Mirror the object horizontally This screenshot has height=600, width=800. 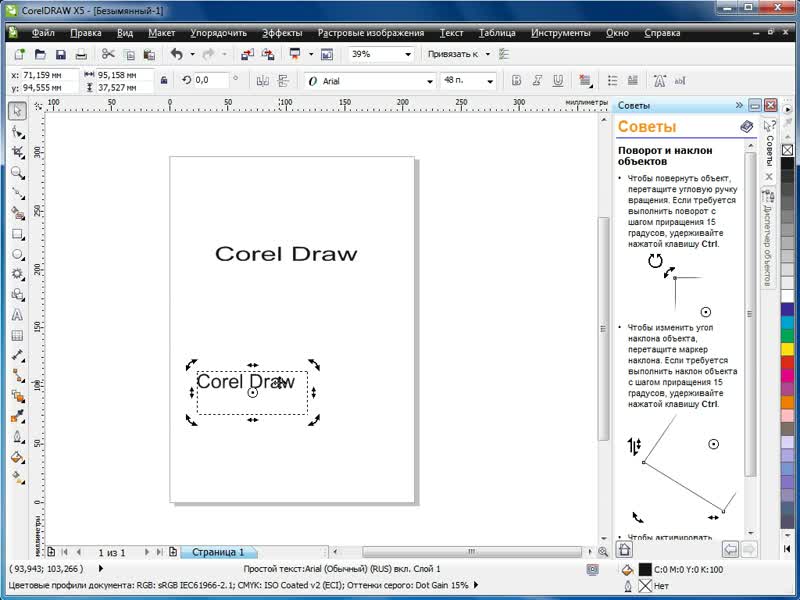coord(263,81)
